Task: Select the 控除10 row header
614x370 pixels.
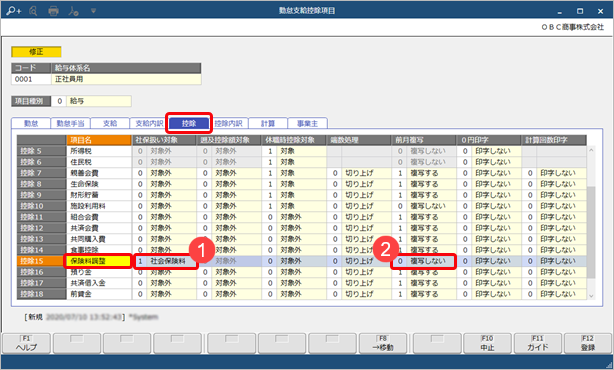Action: click(42, 206)
